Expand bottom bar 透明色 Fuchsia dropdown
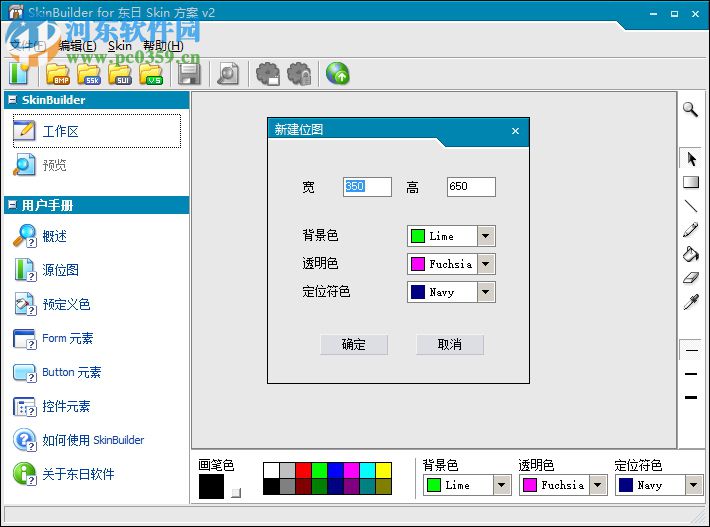This screenshot has height=527, width=710. [x=598, y=485]
